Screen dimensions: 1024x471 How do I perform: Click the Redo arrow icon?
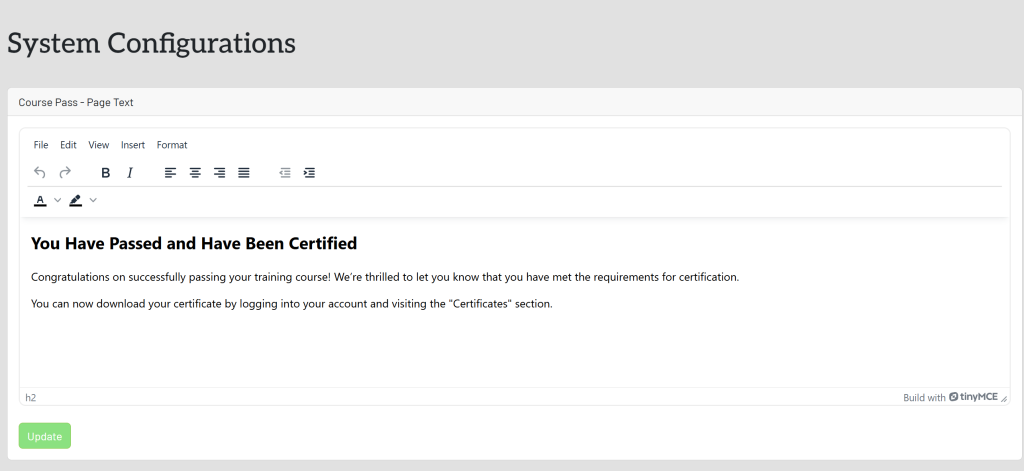(65, 173)
